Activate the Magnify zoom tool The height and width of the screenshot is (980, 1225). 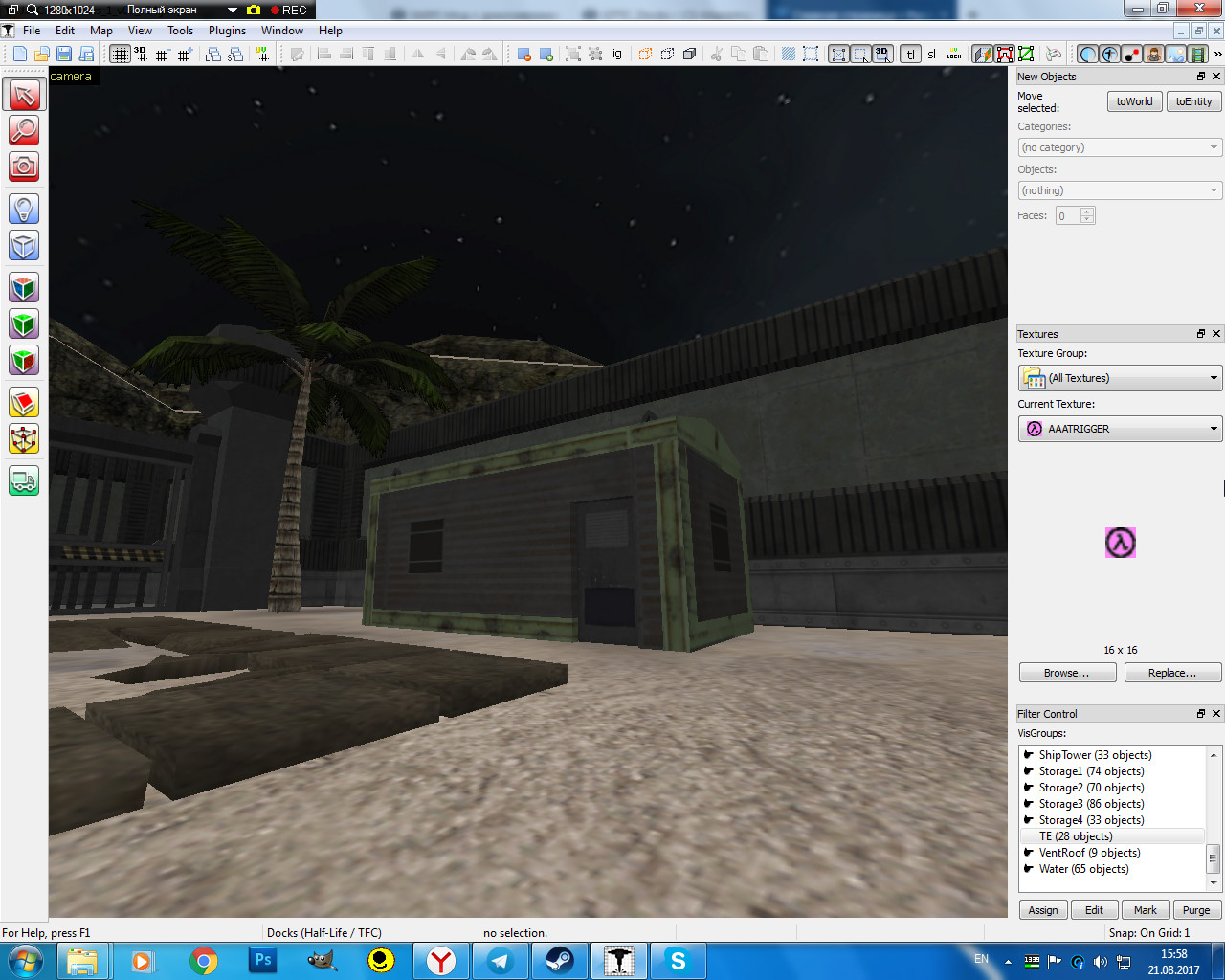[24, 130]
